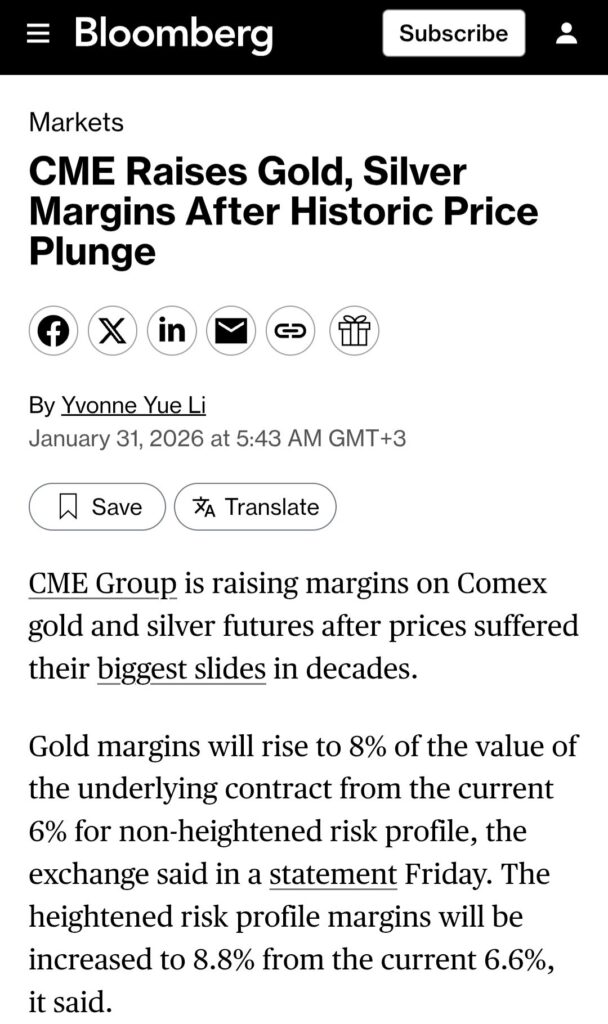Open the 'statement' hyperlink

[x=333, y=874]
